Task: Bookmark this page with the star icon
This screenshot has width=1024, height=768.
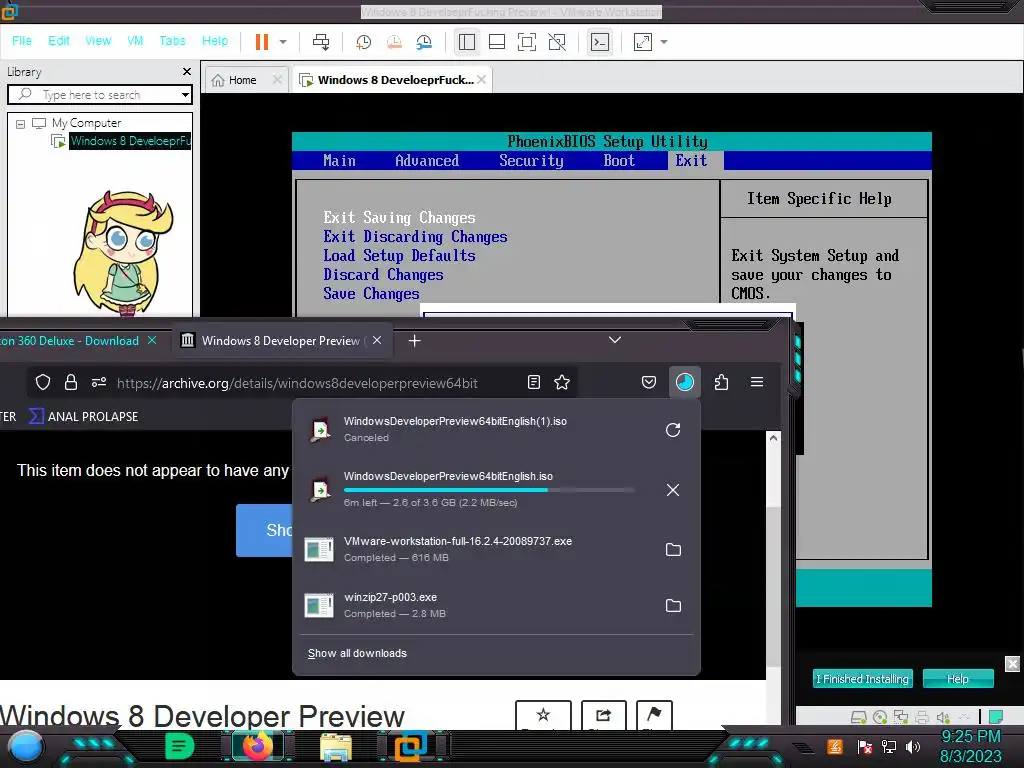Action: coord(562,382)
